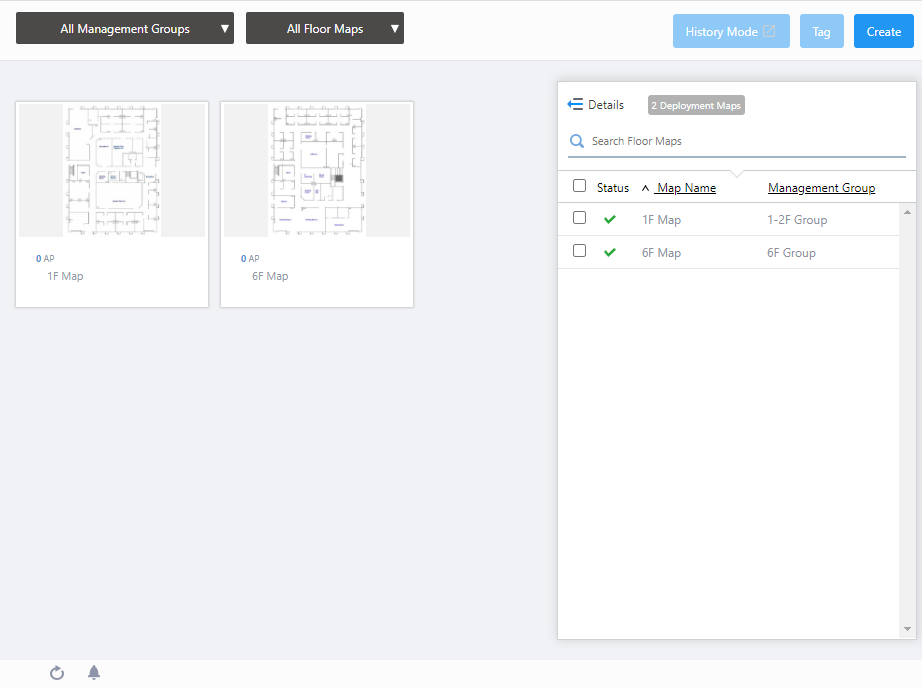Screen dimensions: 922x688
Task: Click the Map Name sort arrow
Action: tap(645, 188)
